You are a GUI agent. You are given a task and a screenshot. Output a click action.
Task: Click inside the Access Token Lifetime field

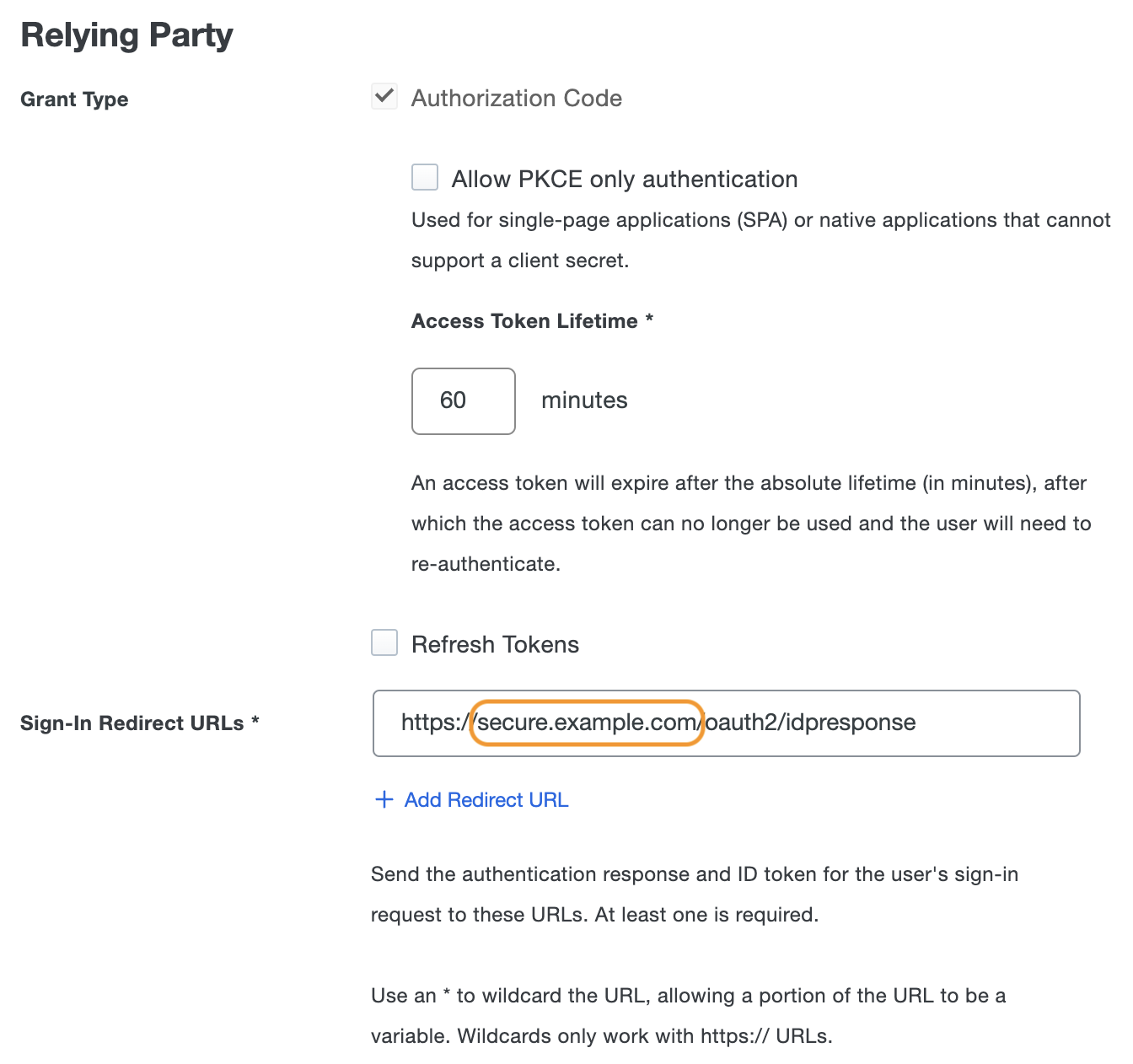click(463, 401)
